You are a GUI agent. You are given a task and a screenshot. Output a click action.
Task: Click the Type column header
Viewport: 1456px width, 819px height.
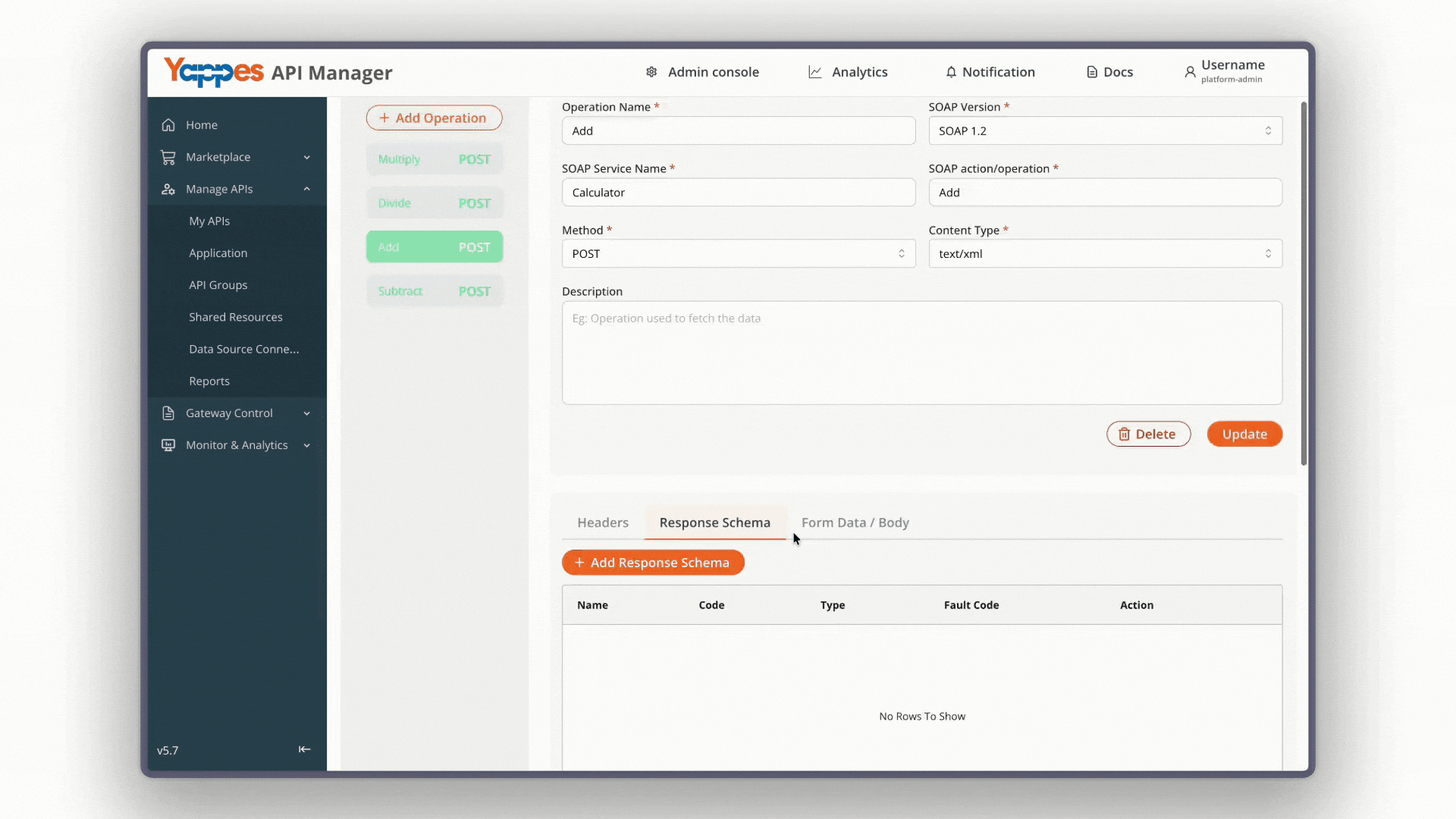833,605
